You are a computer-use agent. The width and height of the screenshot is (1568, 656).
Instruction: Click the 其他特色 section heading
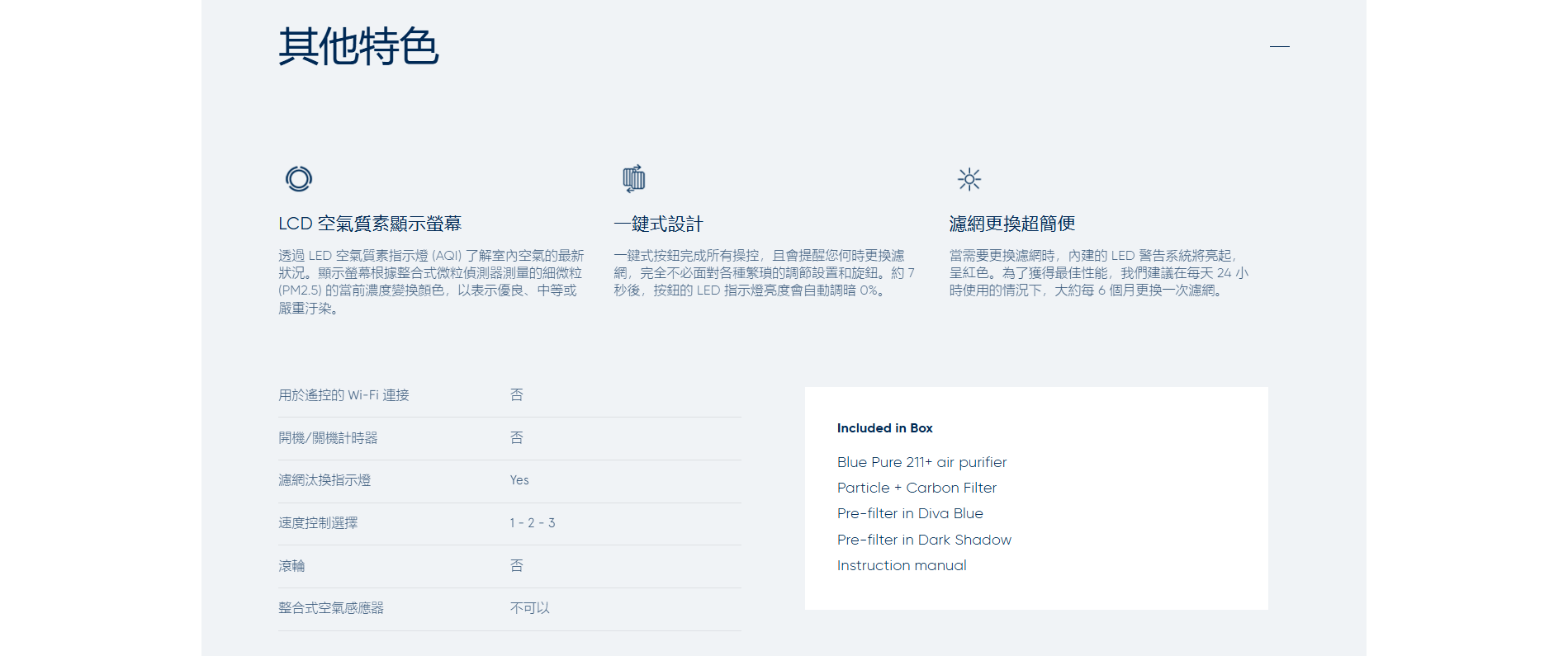(358, 46)
